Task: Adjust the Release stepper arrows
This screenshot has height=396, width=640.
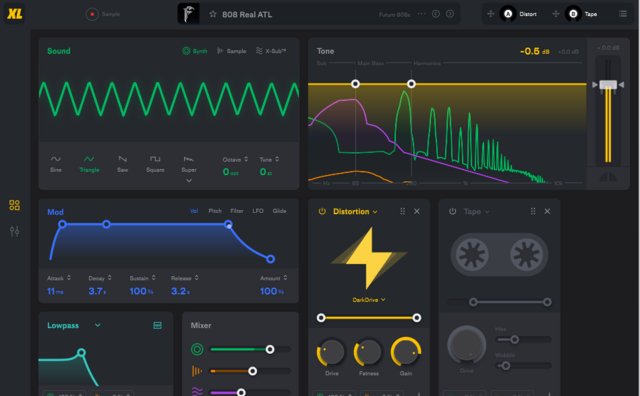Action: pyautogui.click(x=196, y=278)
